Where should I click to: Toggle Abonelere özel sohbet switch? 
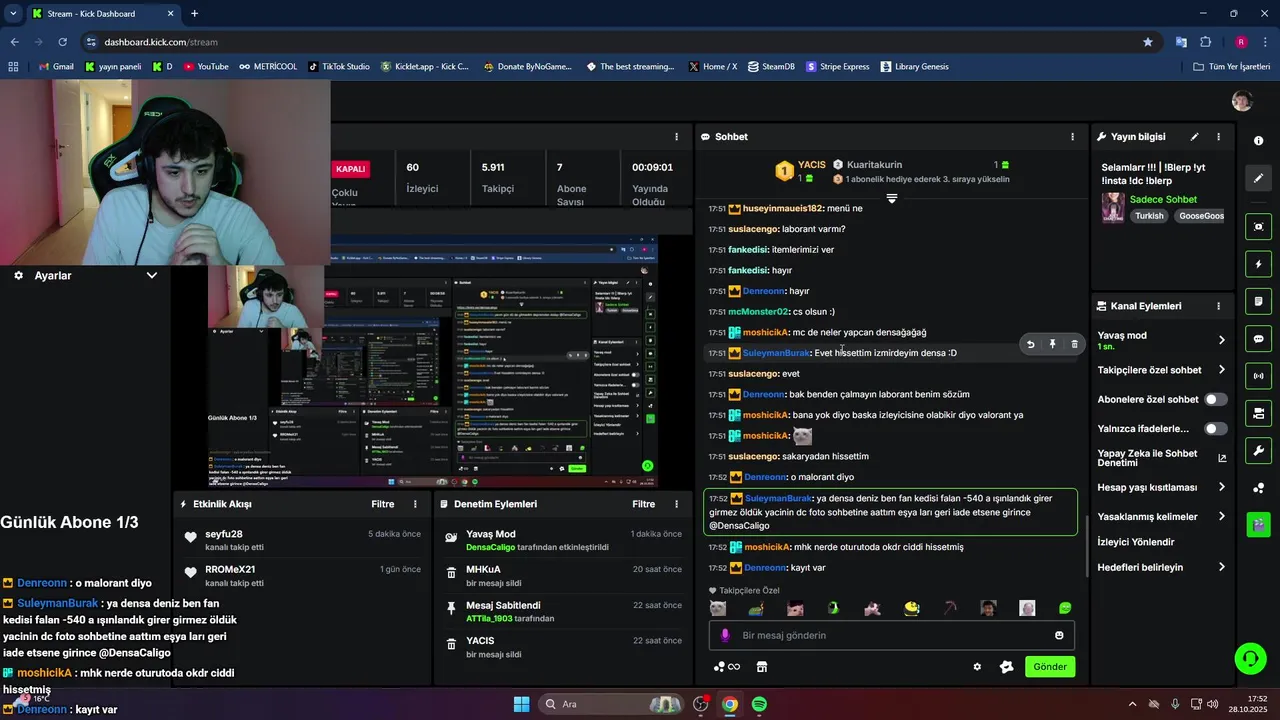(x=1215, y=399)
